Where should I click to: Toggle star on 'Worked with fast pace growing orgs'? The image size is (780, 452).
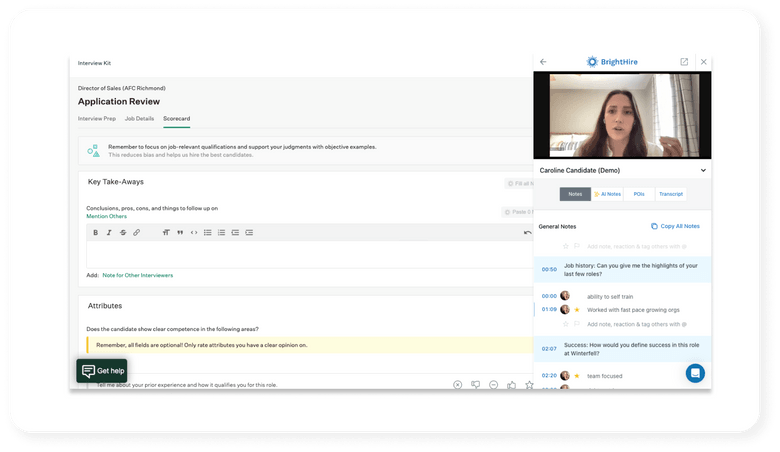pyautogui.click(x=577, y=310)
